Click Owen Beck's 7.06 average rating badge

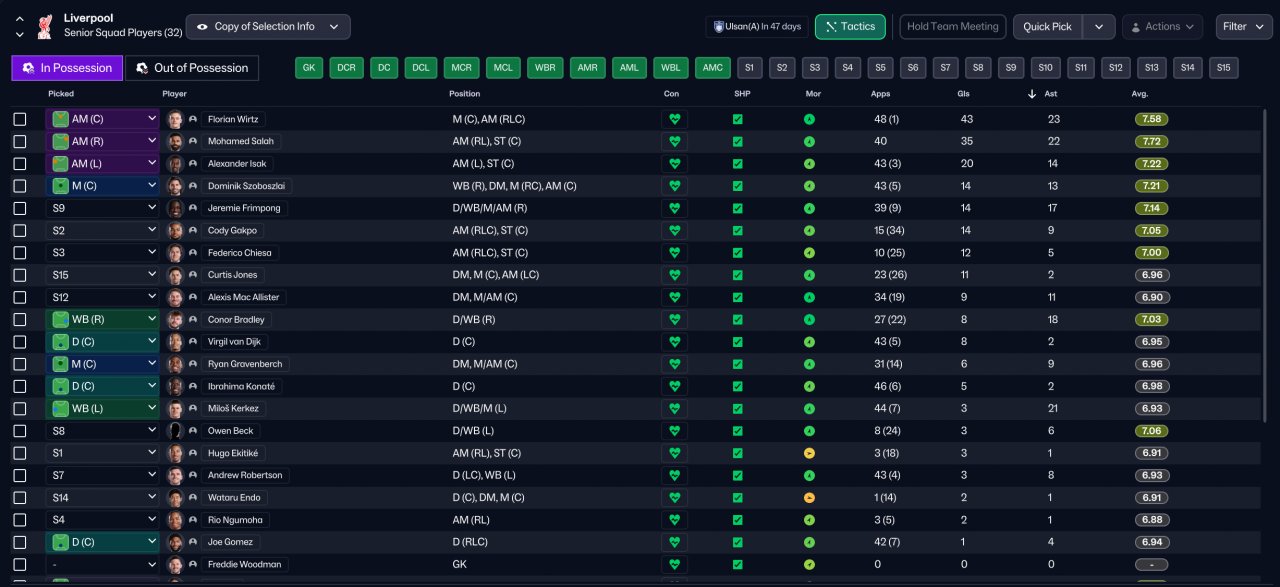point(1151,431)
